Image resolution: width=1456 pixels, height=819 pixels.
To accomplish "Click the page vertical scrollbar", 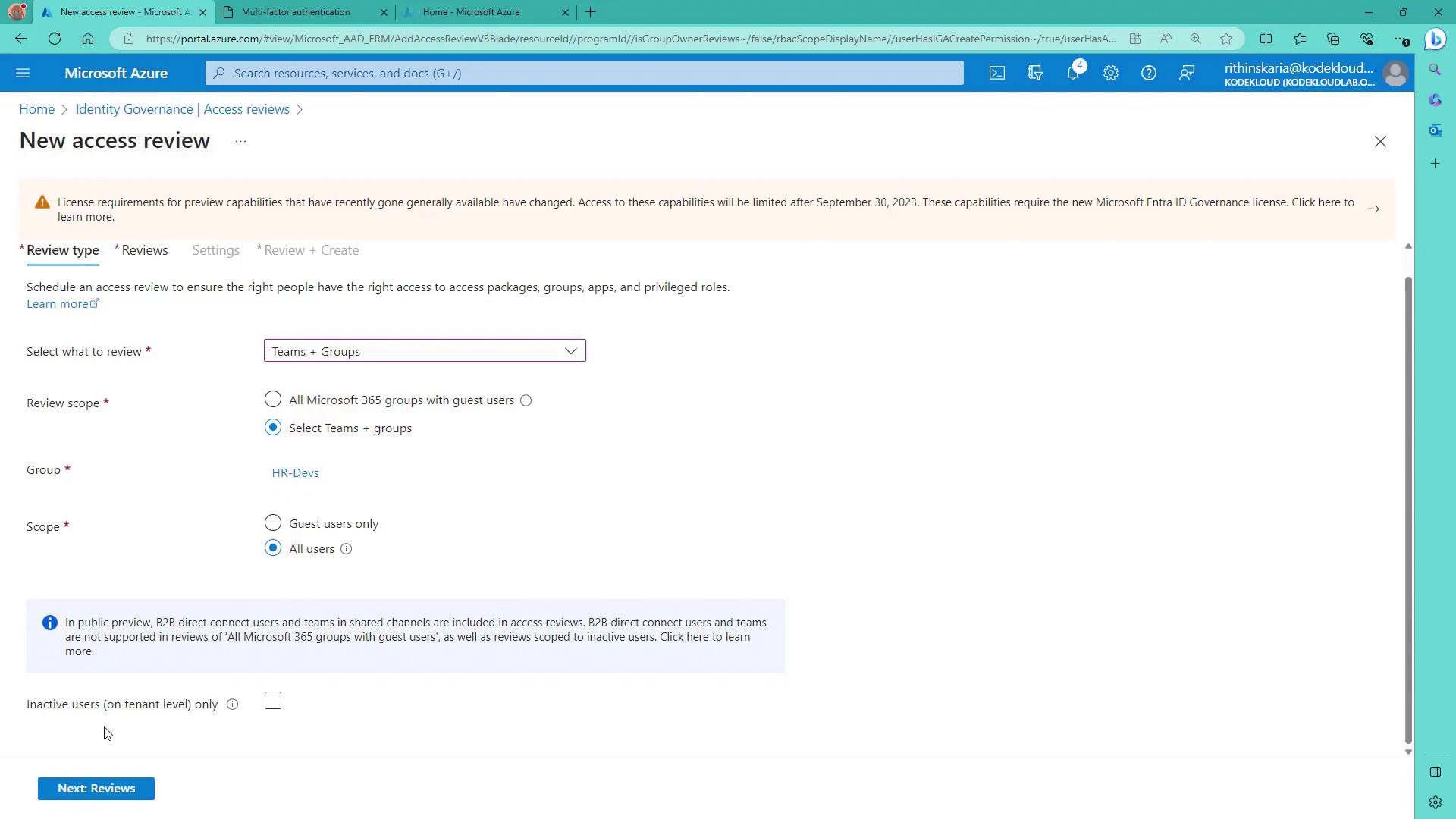I will (1408, 508).
